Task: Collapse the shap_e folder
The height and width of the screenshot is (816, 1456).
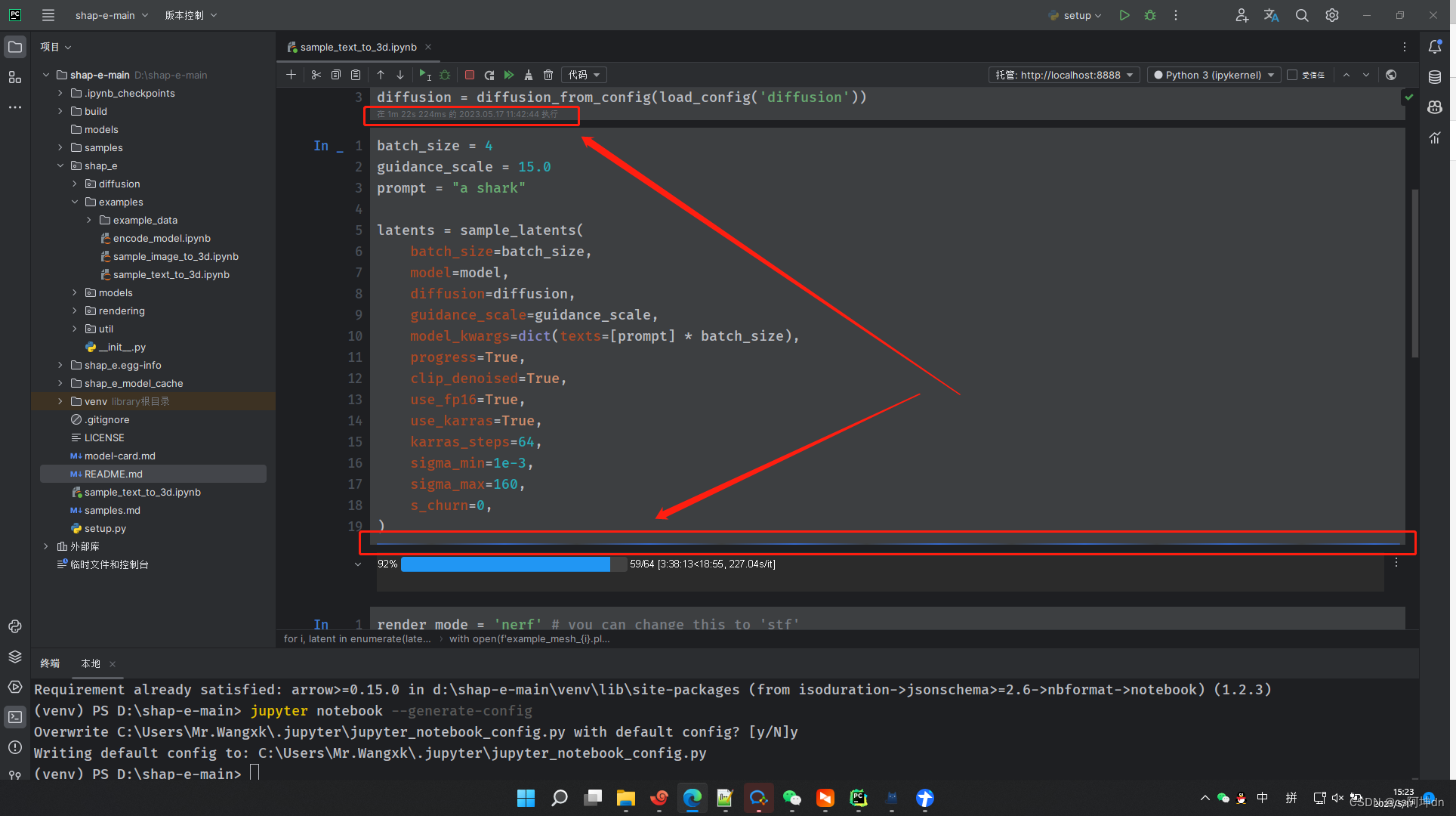Action: [x=60, y=165]
